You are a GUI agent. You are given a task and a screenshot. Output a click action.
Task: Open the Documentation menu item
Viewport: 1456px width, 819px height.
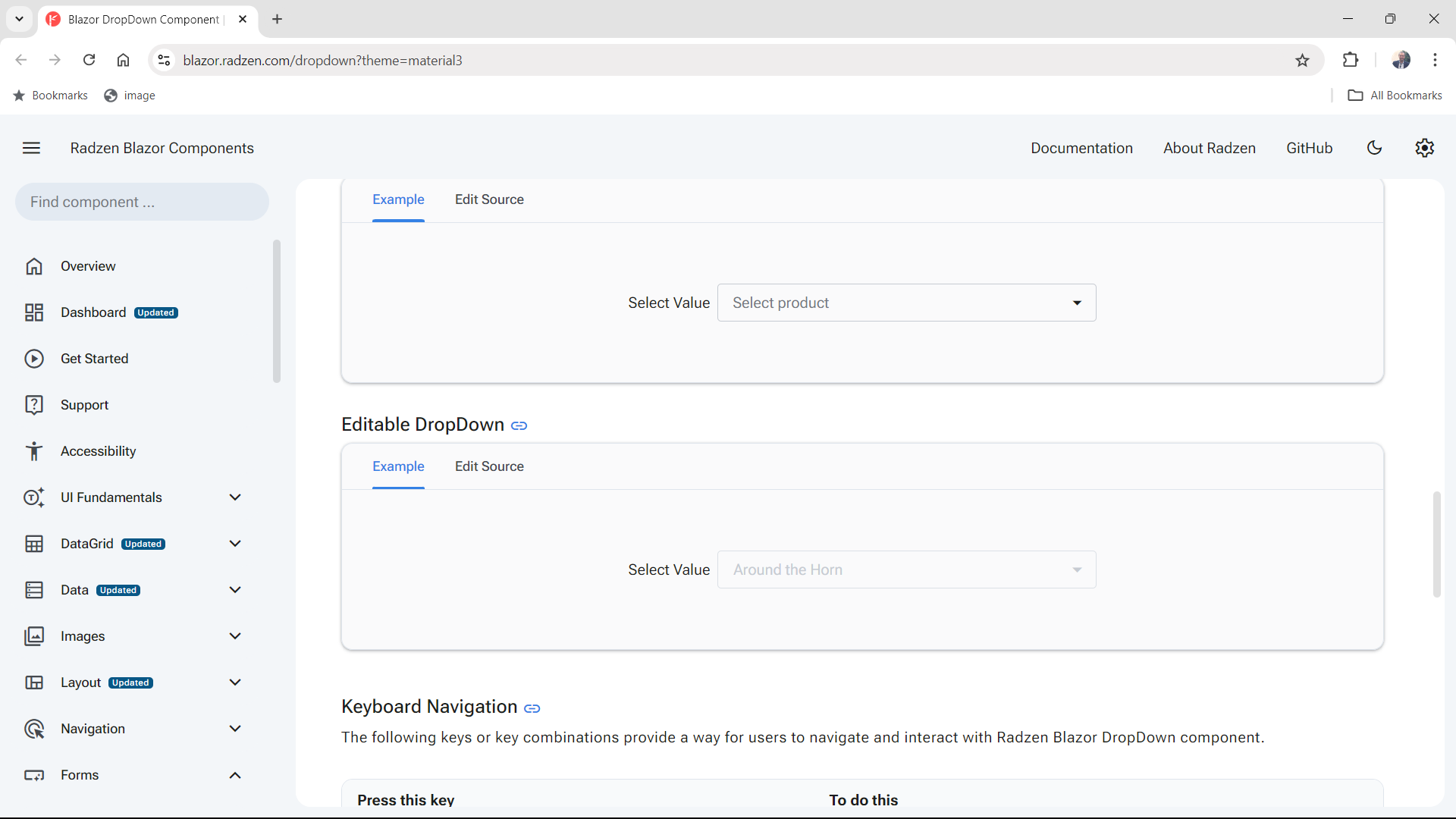pyautogui.click(x=1082, y=148)
